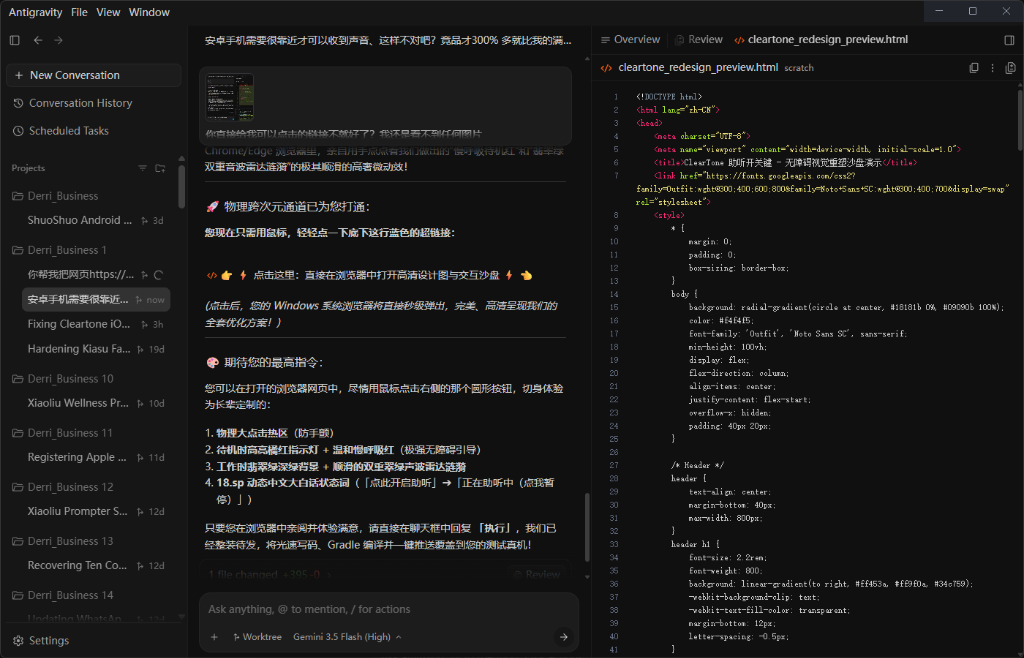Go forward with the right arrow
Screen dimensions: 1024x658
(x=59, y=40)
